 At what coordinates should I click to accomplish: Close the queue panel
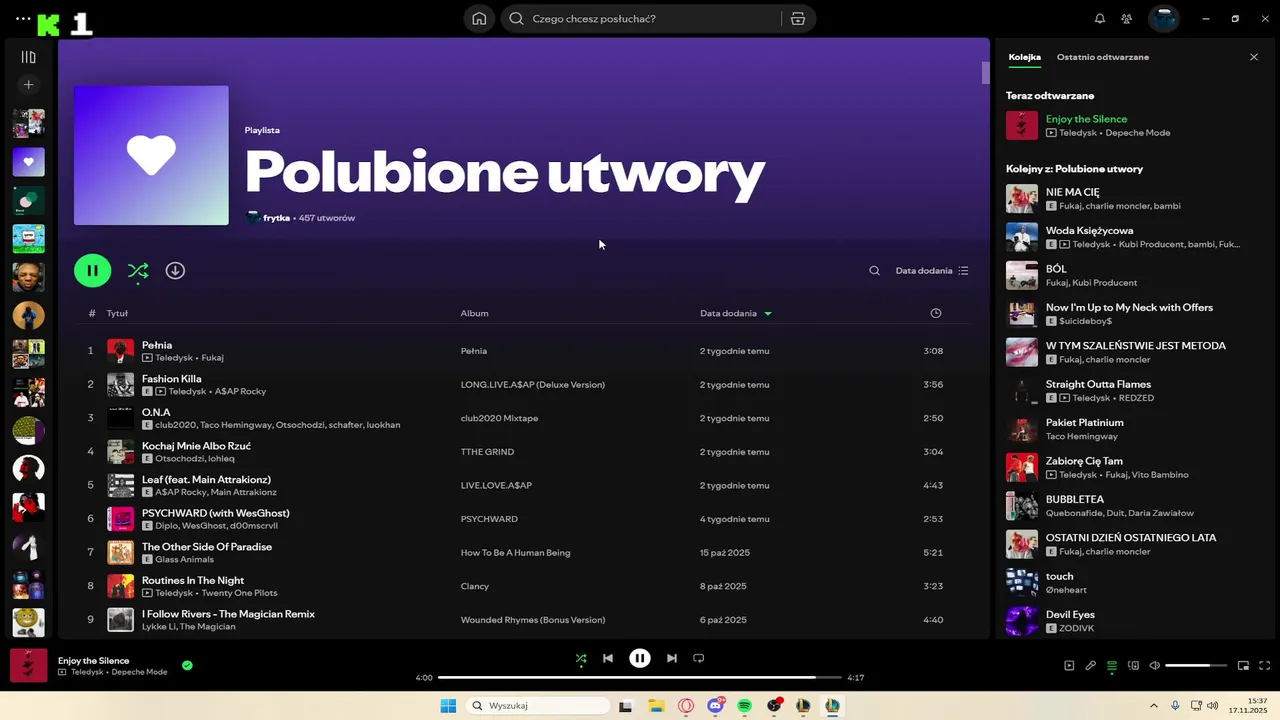tap(1254, 57)
